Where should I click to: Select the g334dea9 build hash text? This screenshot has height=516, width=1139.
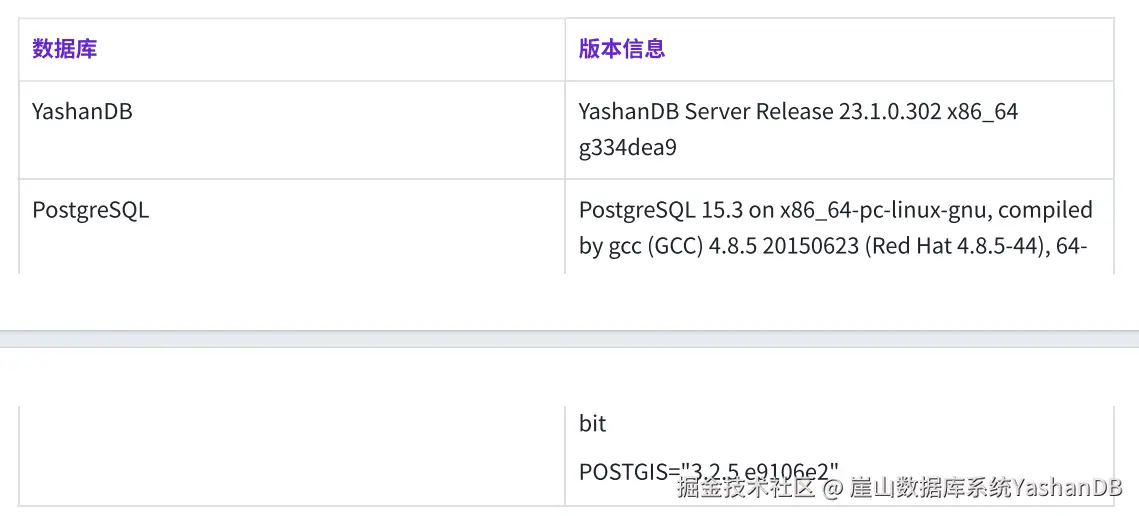(628, 148)
